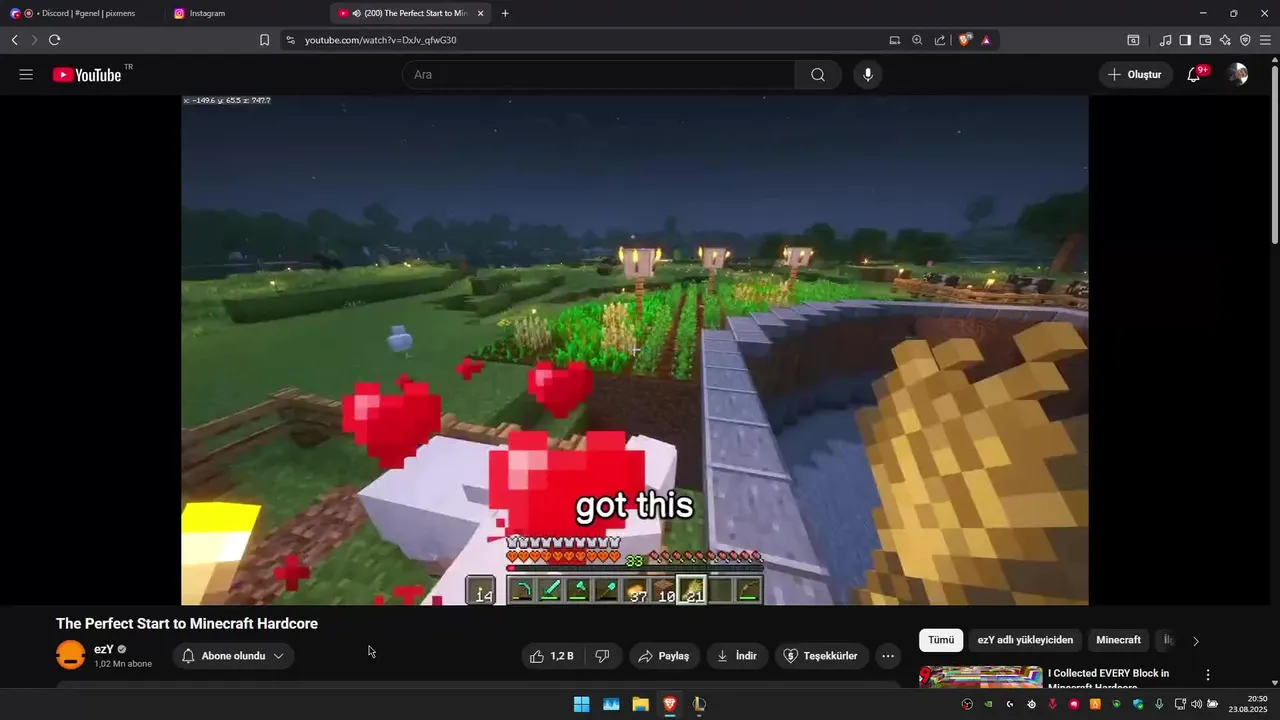This screenshot has width=1280, height=720.
Task: Click the Oluştur create button
Action: (x=1135, y=75)
